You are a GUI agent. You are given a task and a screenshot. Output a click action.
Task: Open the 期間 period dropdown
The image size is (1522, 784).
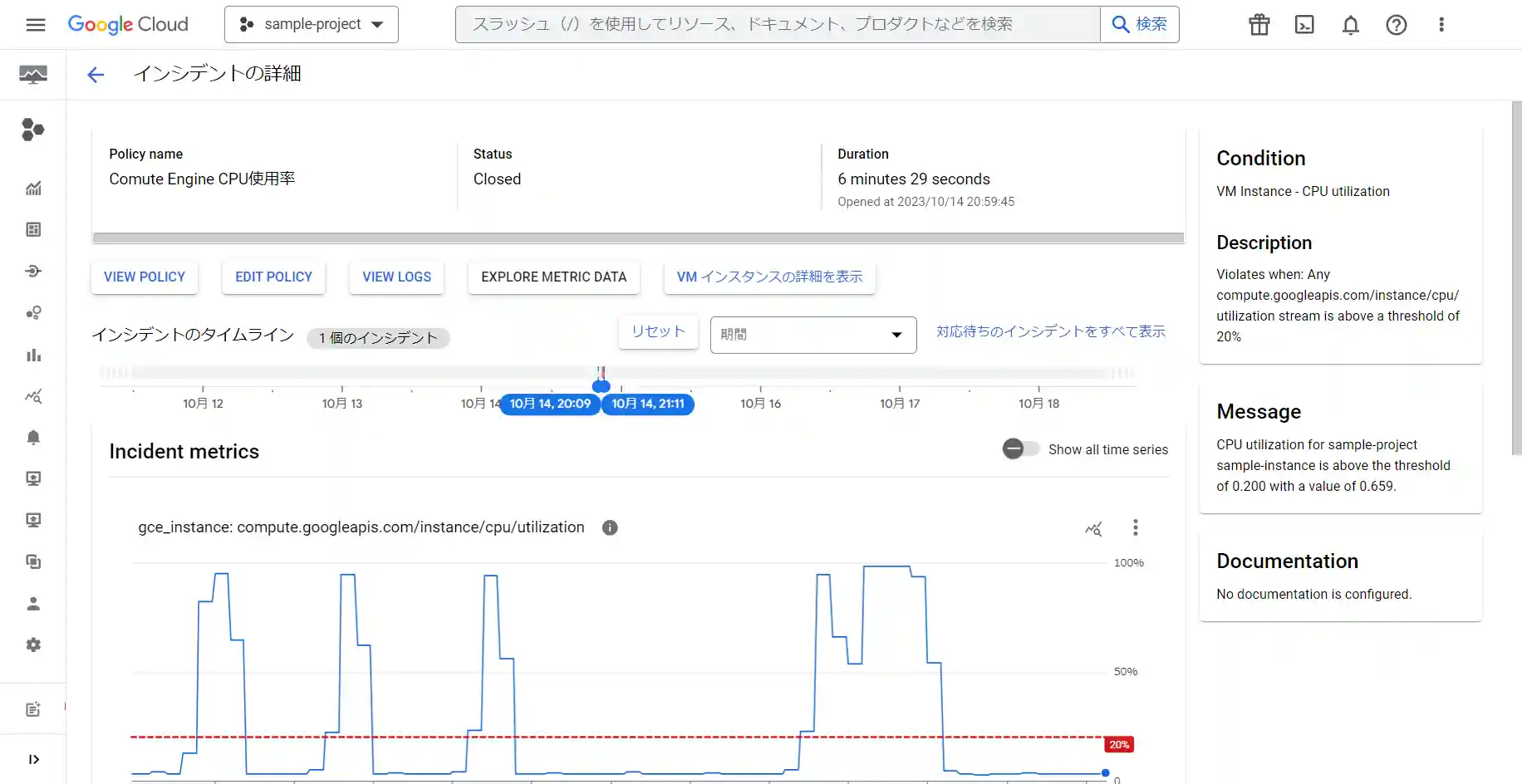tap(813, 335)
